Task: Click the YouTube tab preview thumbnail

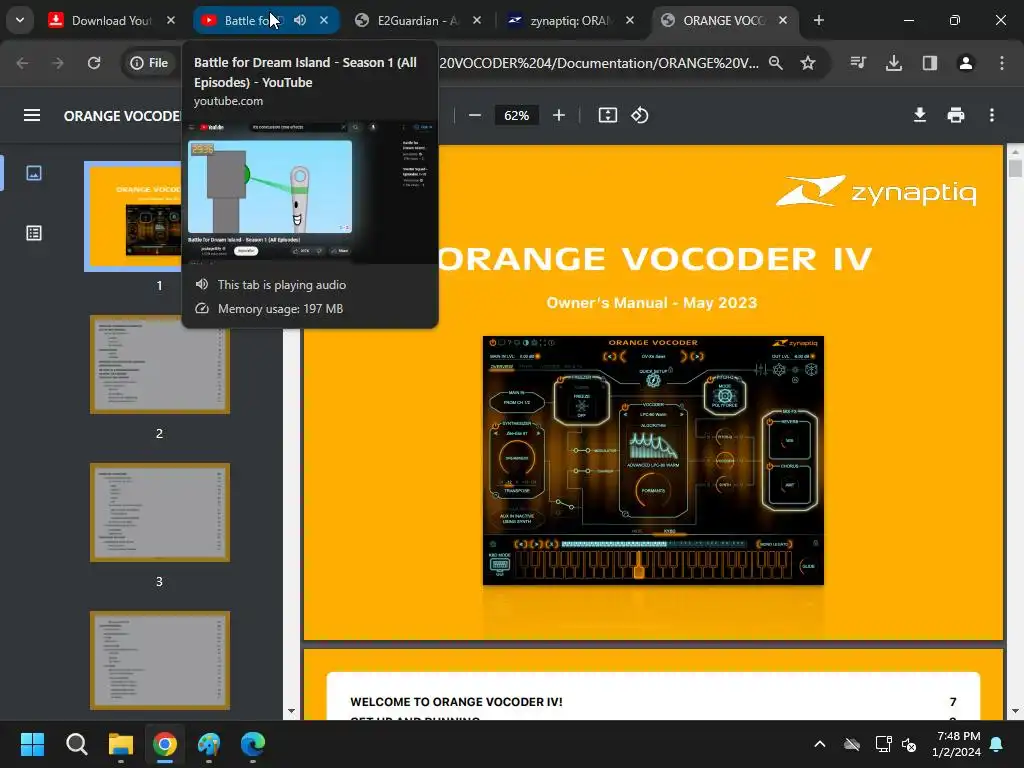Action: [x=310, y=192]
